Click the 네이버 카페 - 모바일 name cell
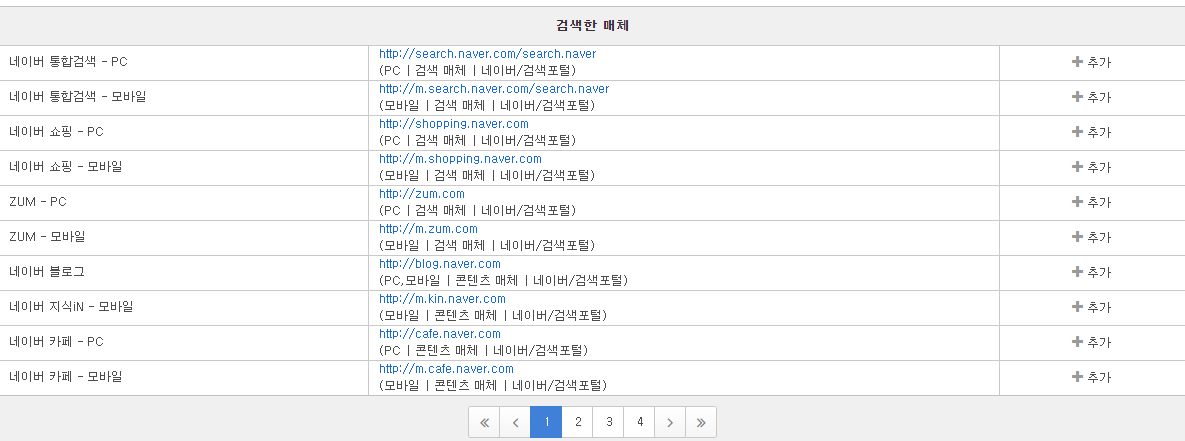This screenshot has width=1185, height=441. click(x=184, y=377)
